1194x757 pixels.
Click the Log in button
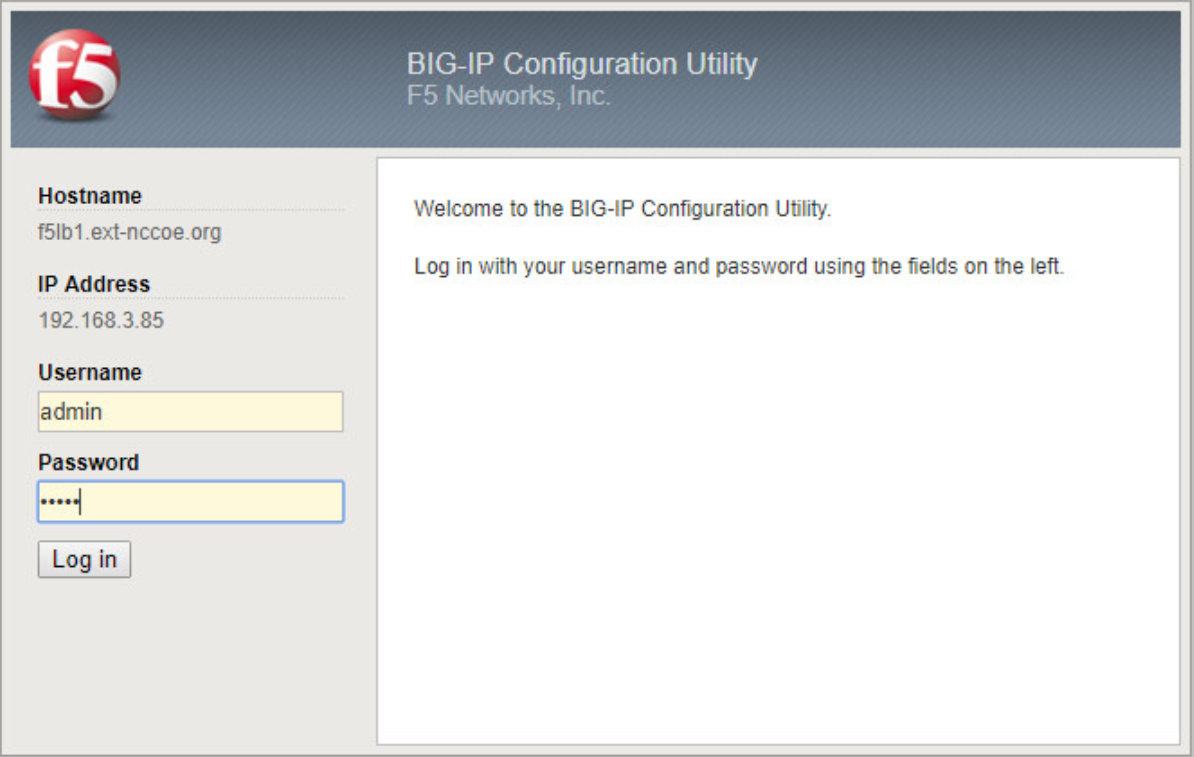pos(84,559)
